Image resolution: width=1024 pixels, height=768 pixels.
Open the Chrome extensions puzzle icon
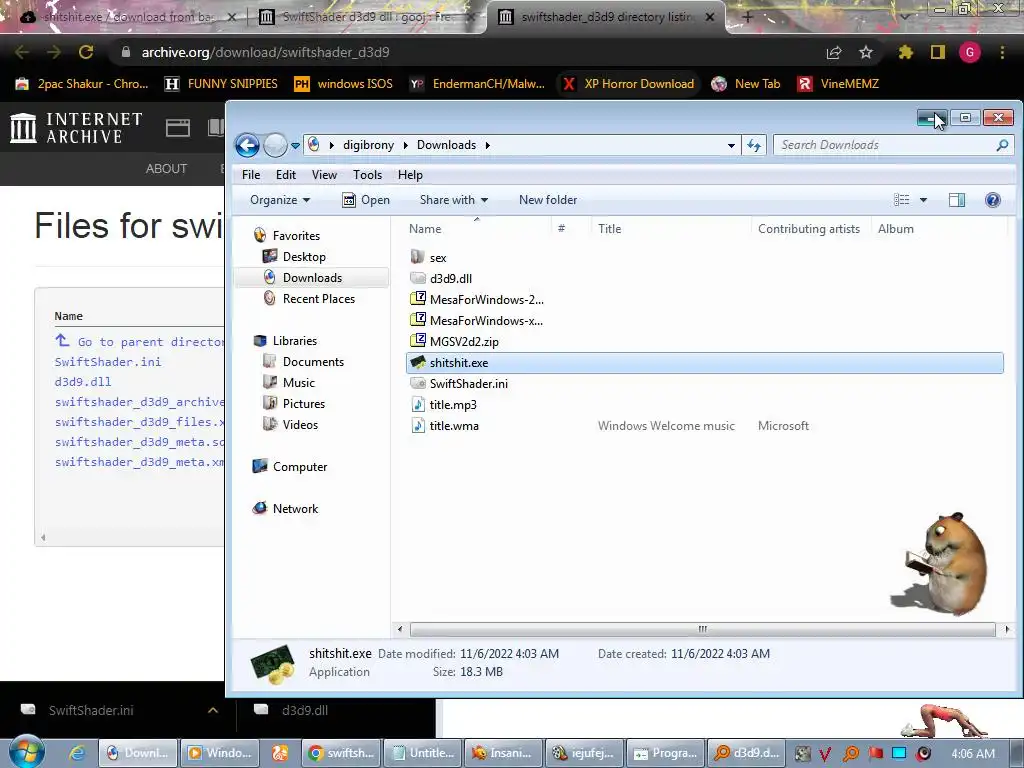(905, 52)
